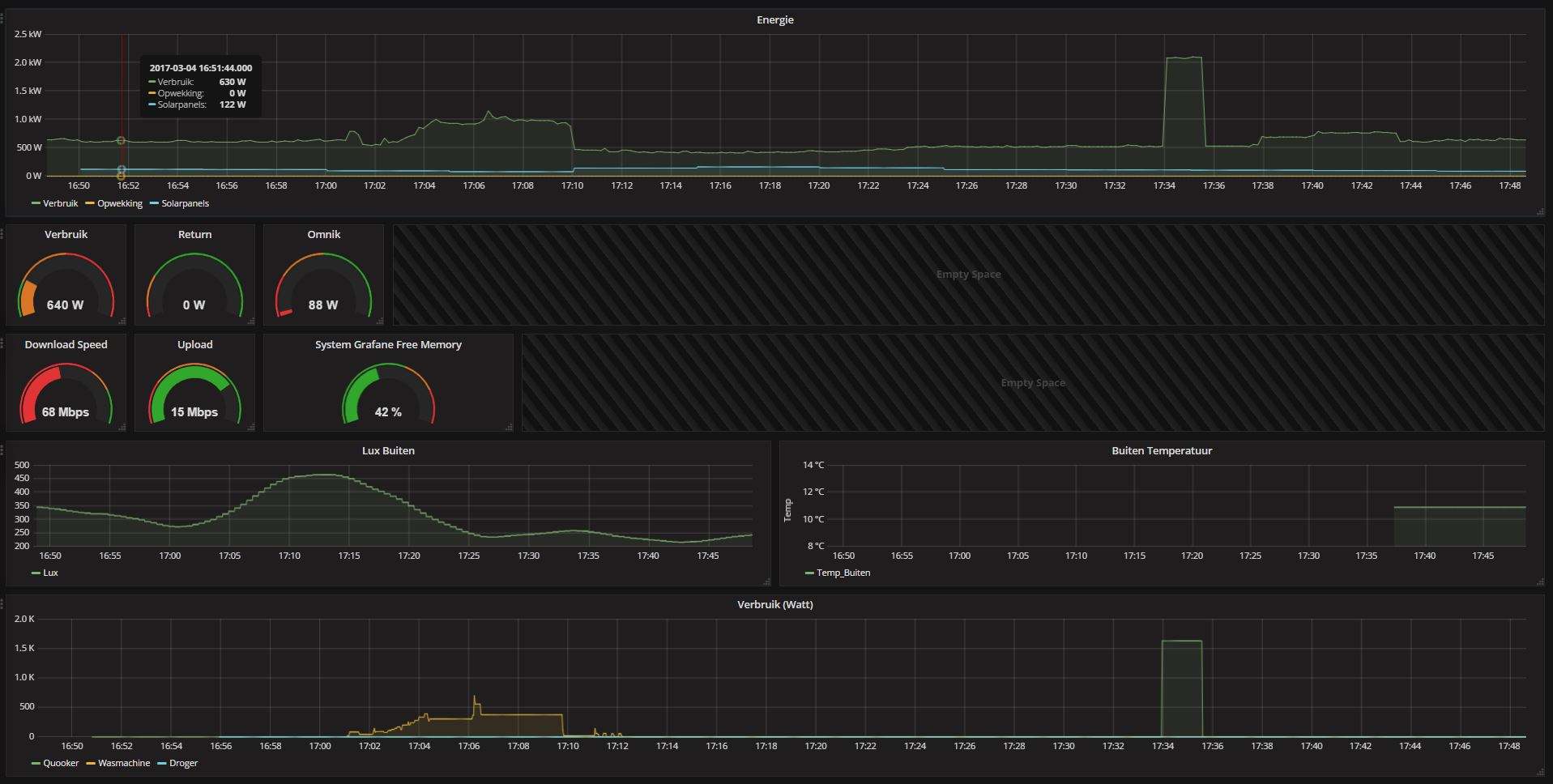Open the row menu handle beside Download Speed
Image resolution: width=1553 pixels, height=784 pixels.
(x=2, y=343)
